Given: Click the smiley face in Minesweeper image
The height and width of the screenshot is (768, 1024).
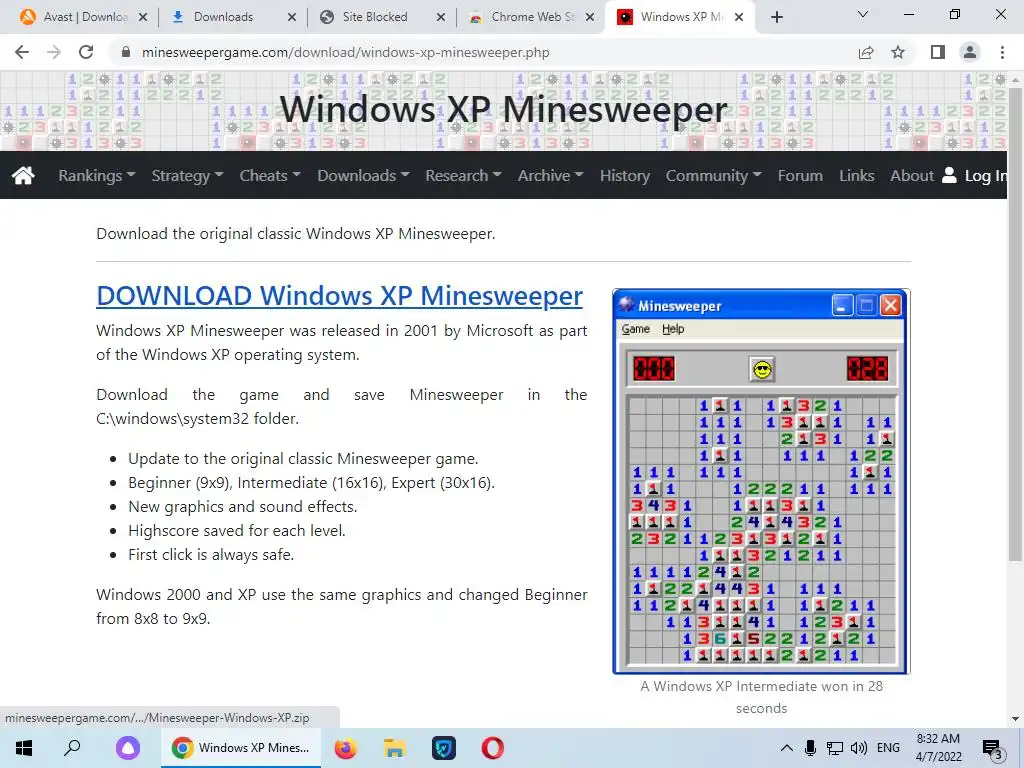Looking at the screenshot, I should [761, 370].
